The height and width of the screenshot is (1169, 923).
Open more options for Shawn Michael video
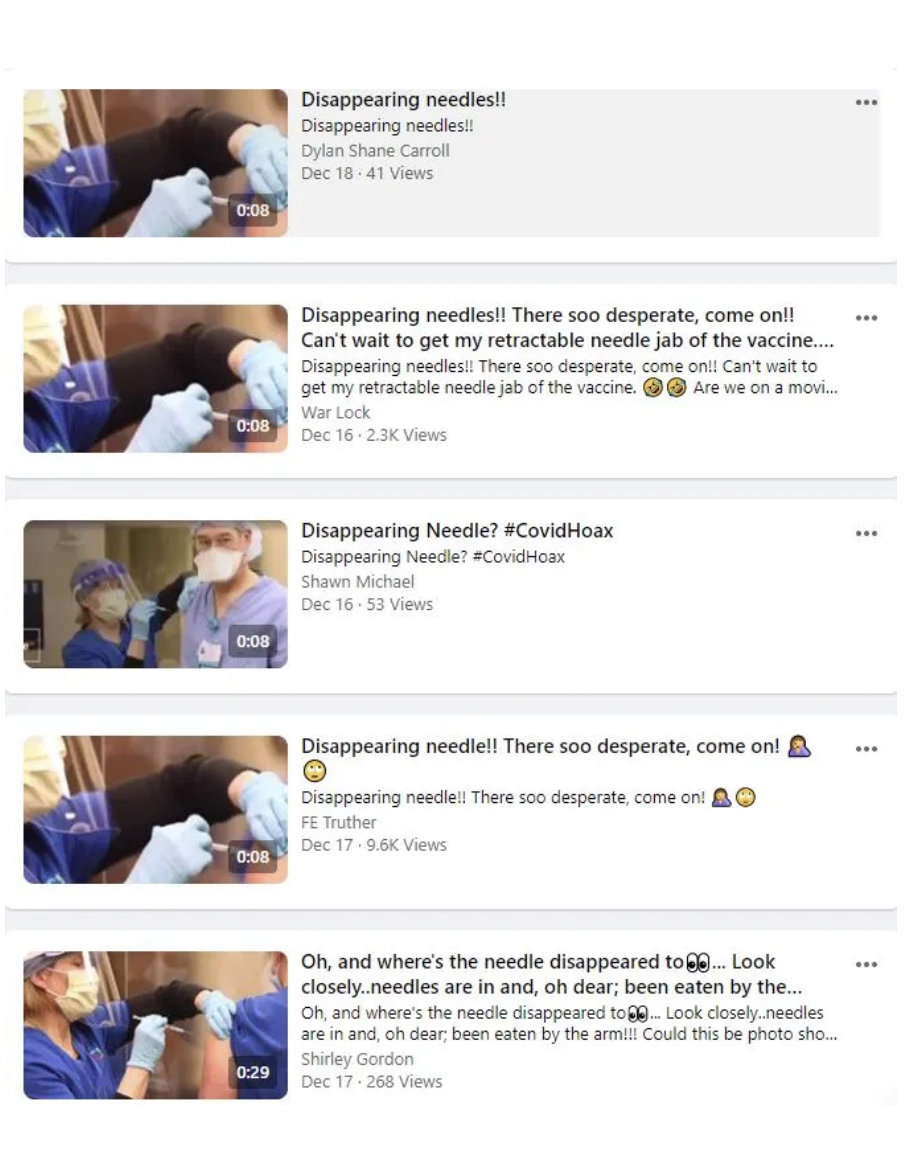866,533
